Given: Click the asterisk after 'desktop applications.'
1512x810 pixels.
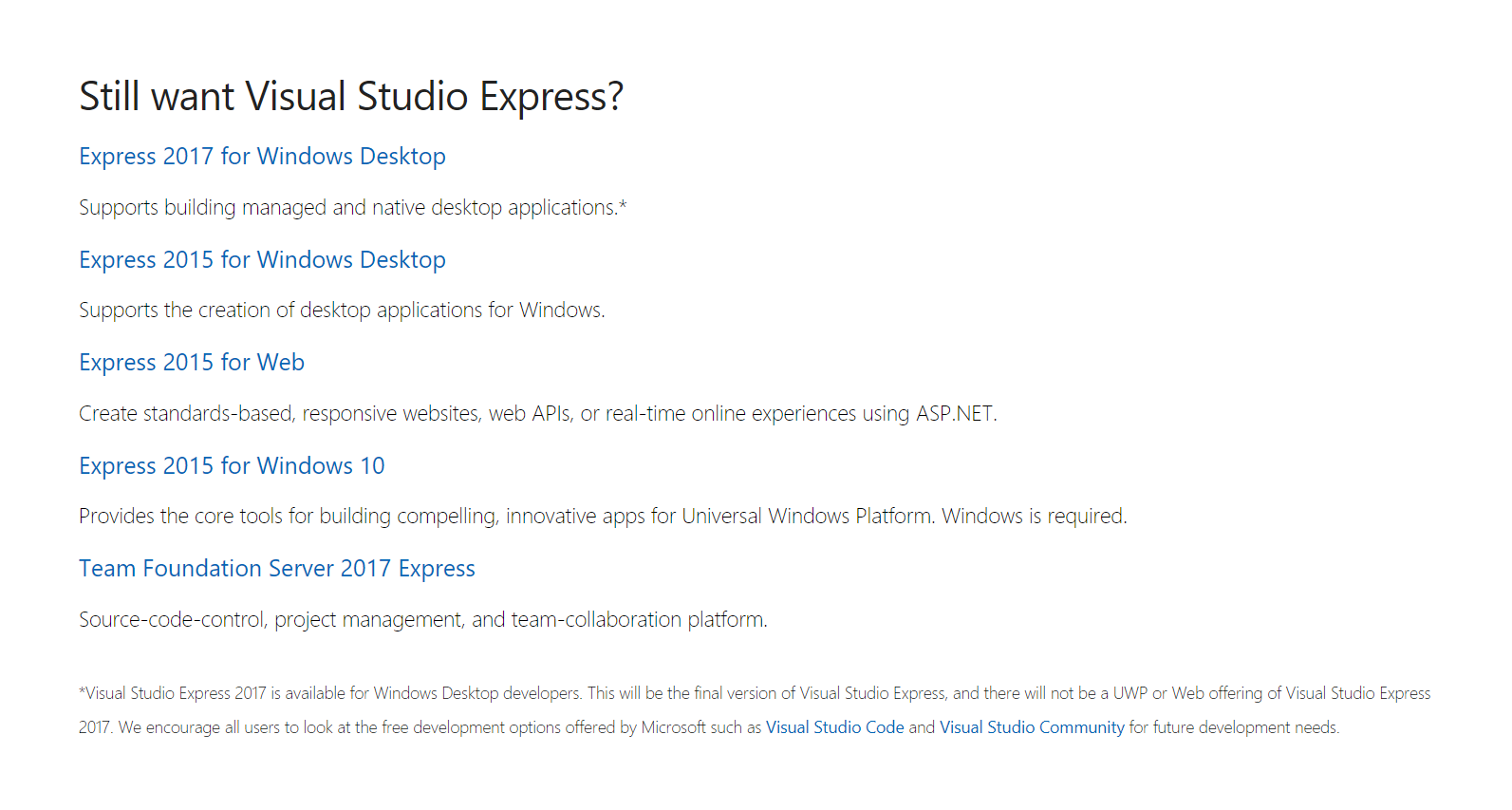Looking at the screenshot, I should pos(623,205).
